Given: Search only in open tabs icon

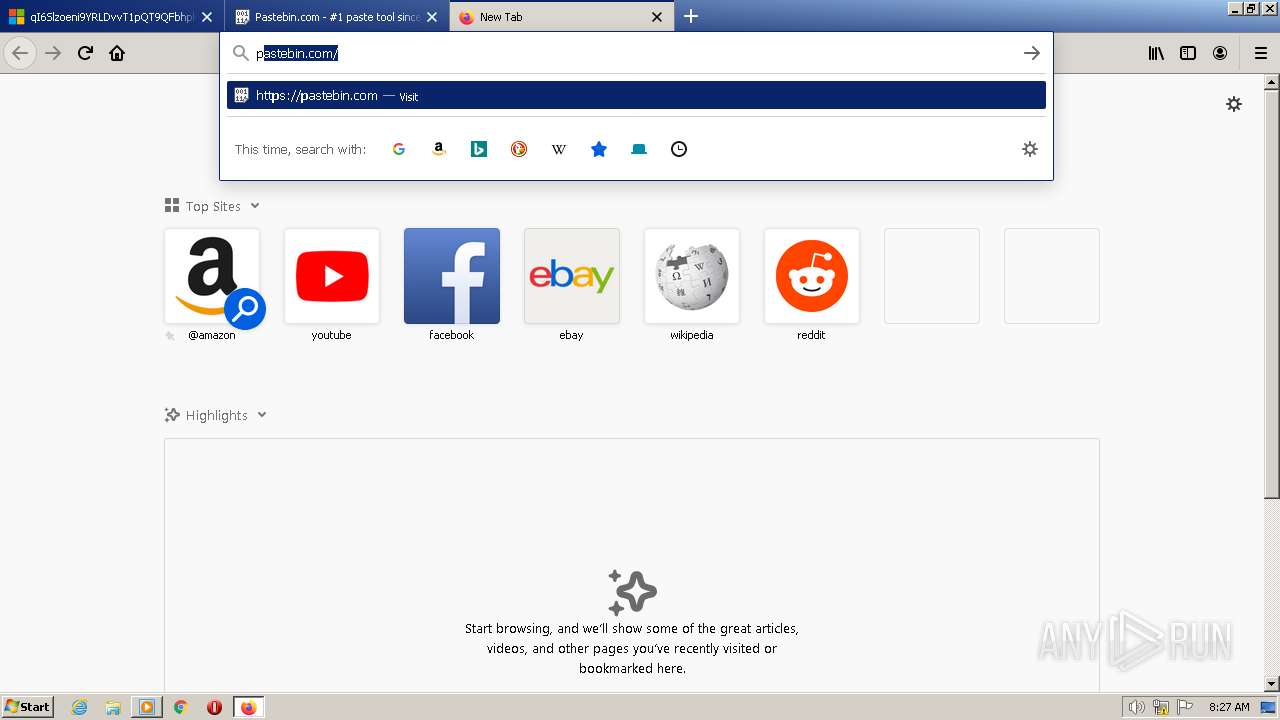Looking at the screenshot, I should point(639,149).
